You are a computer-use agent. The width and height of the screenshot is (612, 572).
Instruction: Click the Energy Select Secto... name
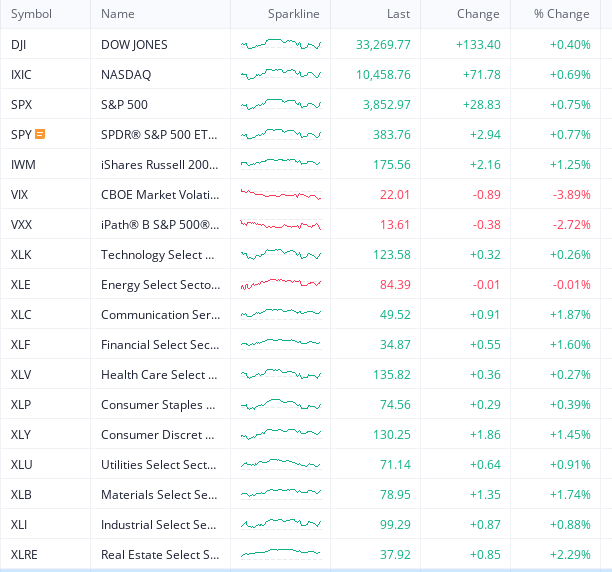point(160,285)
